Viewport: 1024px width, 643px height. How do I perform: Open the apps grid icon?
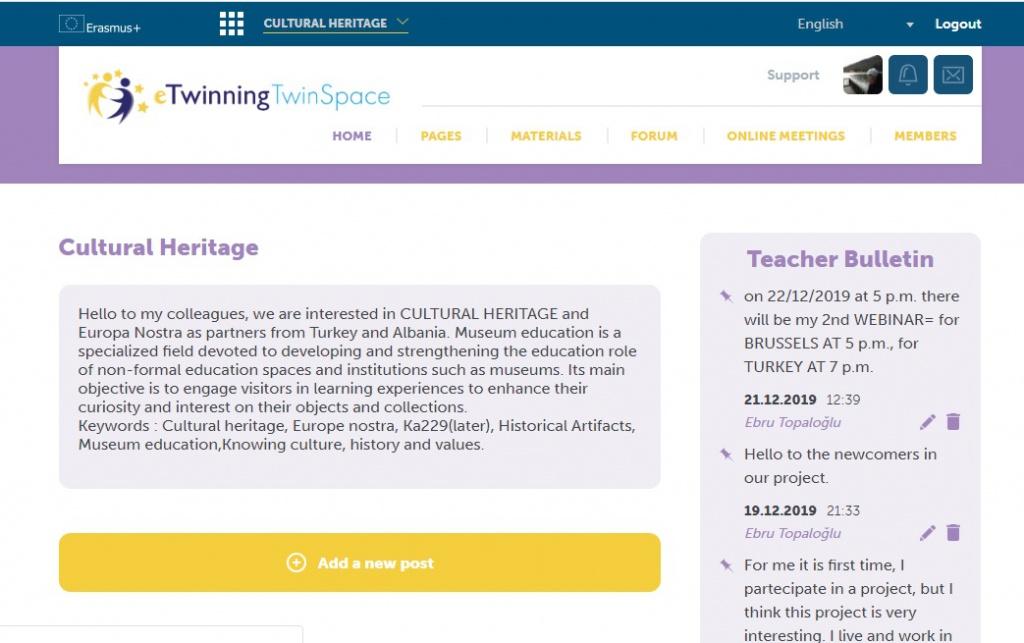[231, 24]
